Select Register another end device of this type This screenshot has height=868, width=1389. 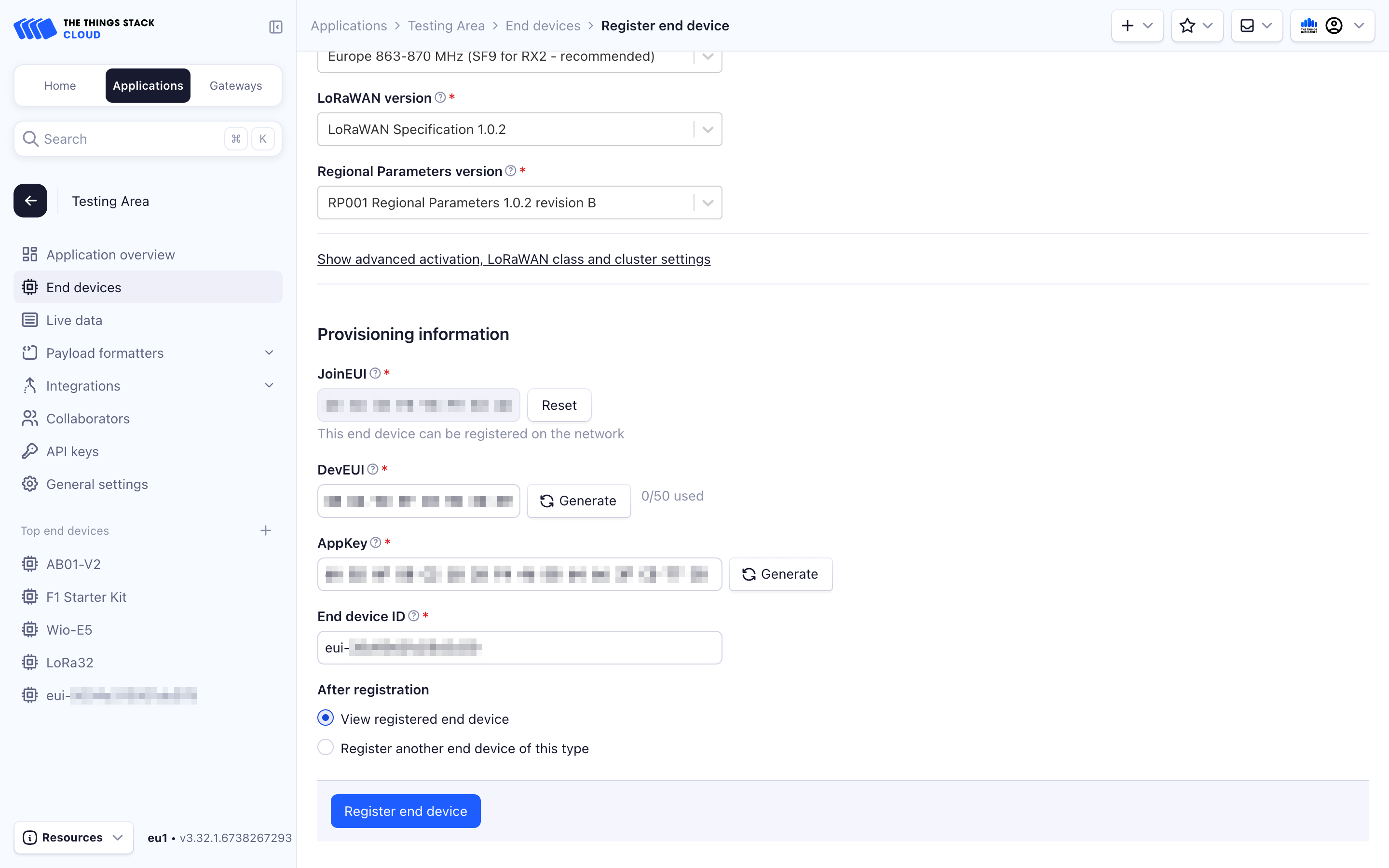tap(326, 747)
